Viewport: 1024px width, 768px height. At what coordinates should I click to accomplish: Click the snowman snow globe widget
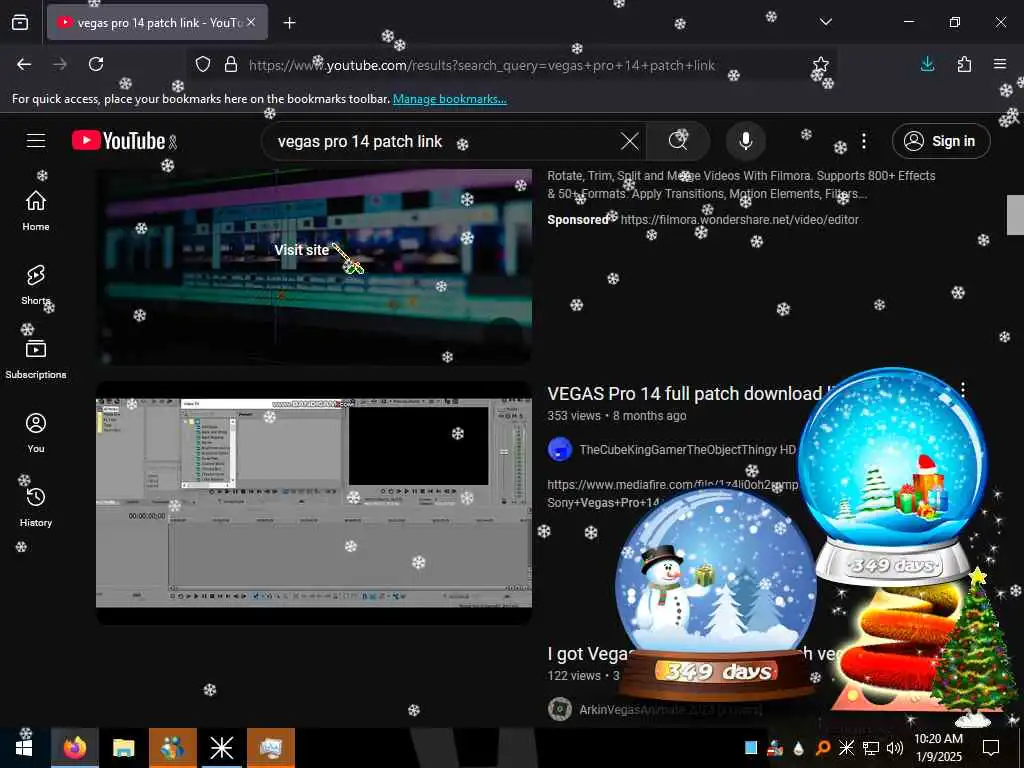tap(716, 594)
